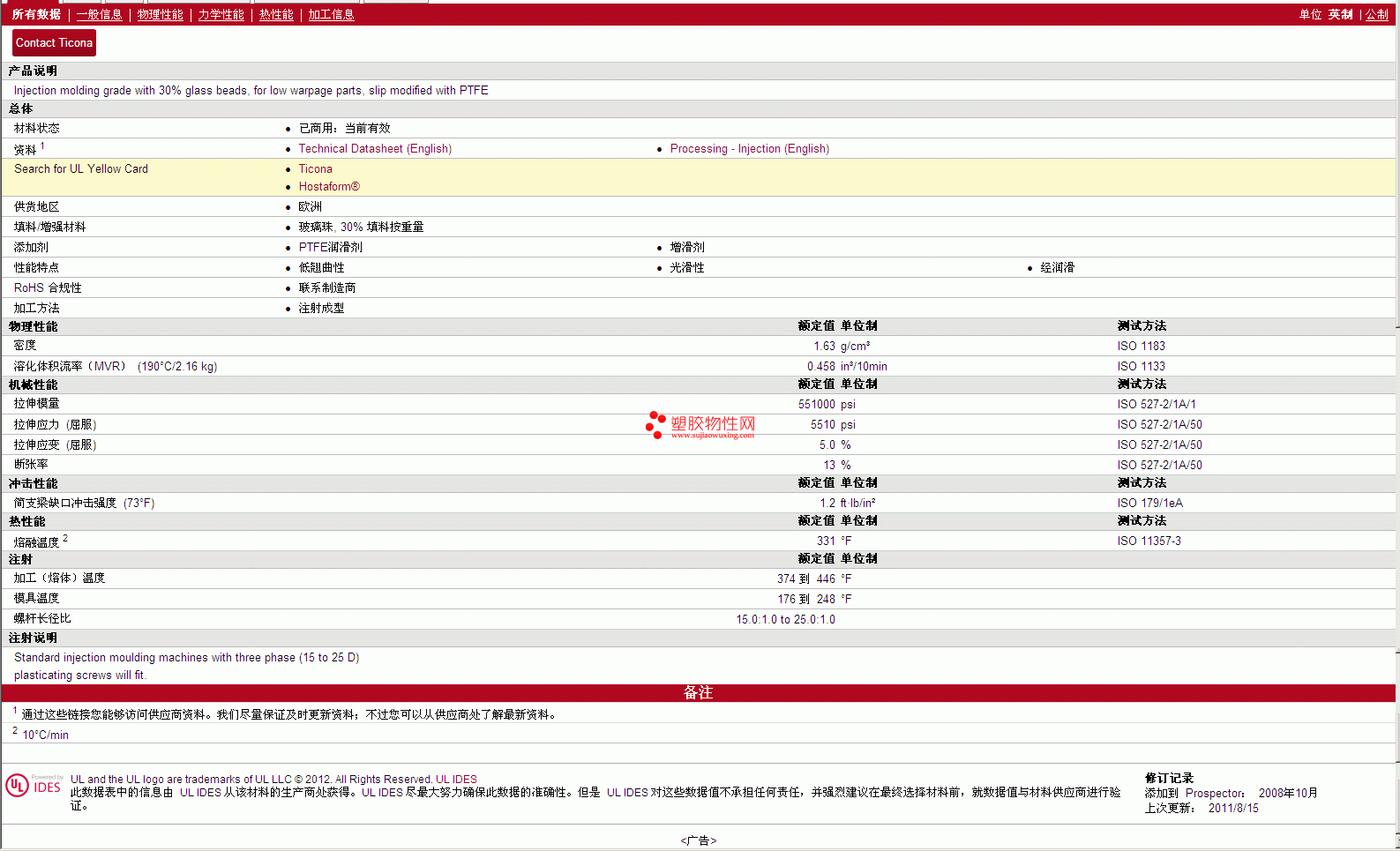Click the 物理性能 section header
The image size is (1400, 851).
click(33, 326)
